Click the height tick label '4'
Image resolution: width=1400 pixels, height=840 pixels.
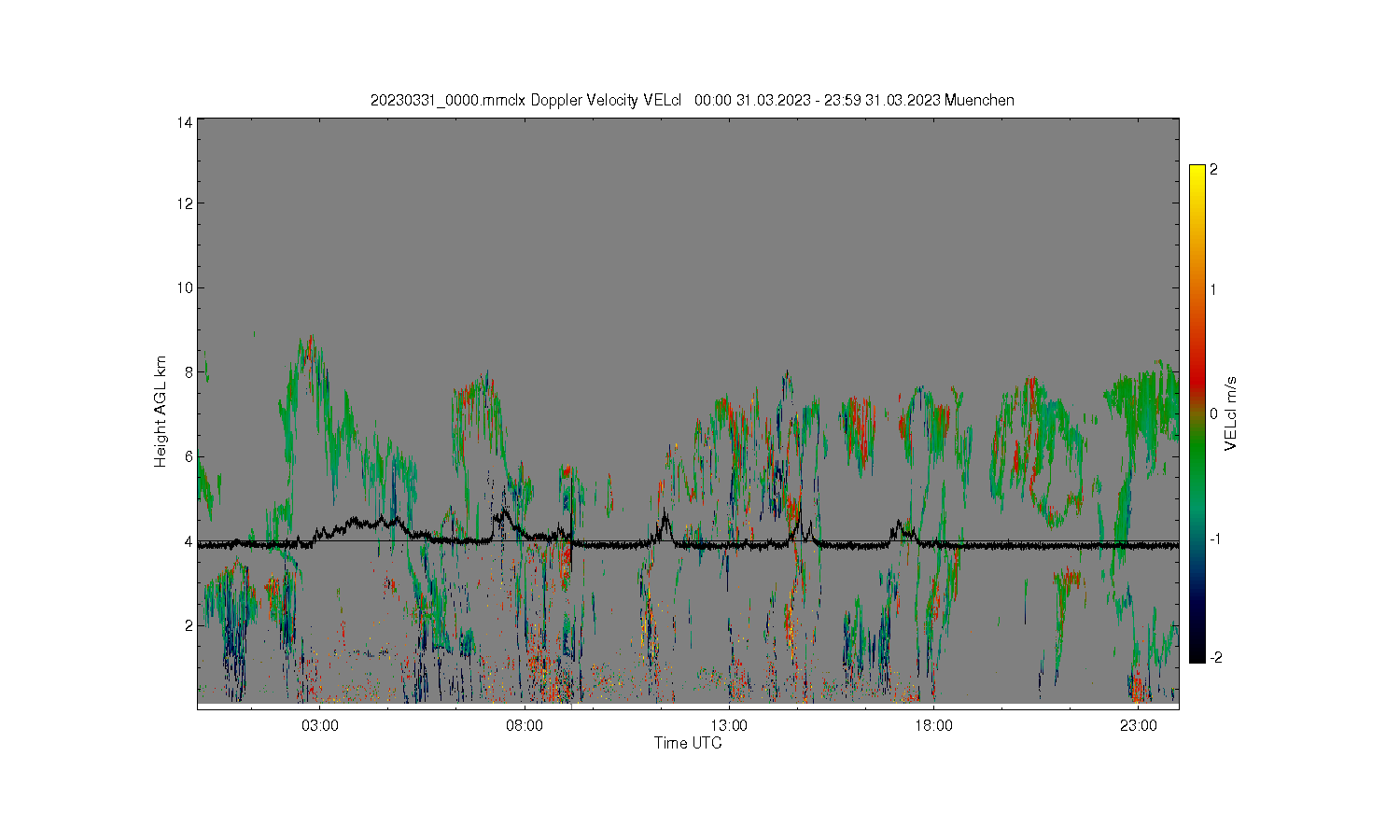click(x=189, y=541)
